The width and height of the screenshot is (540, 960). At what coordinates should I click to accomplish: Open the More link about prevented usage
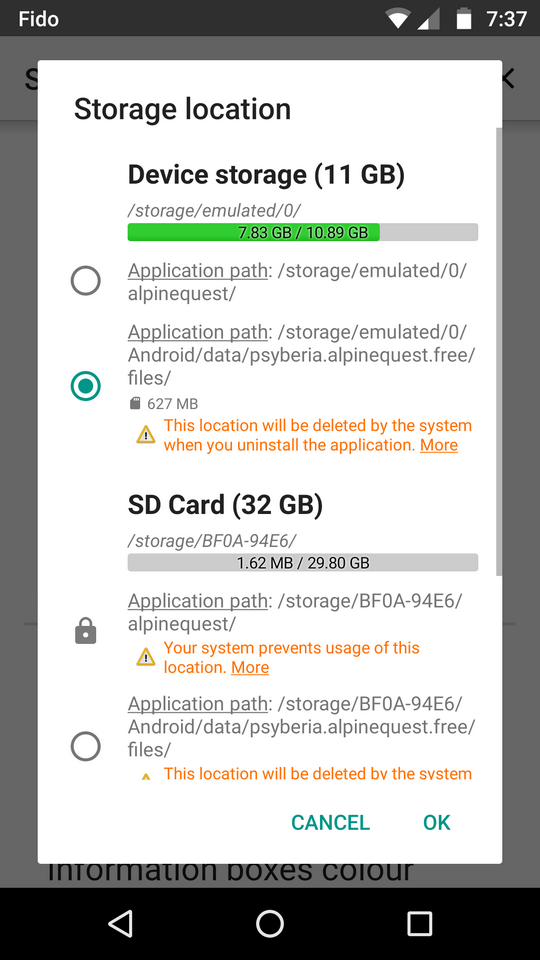click(x=250, y=667)
